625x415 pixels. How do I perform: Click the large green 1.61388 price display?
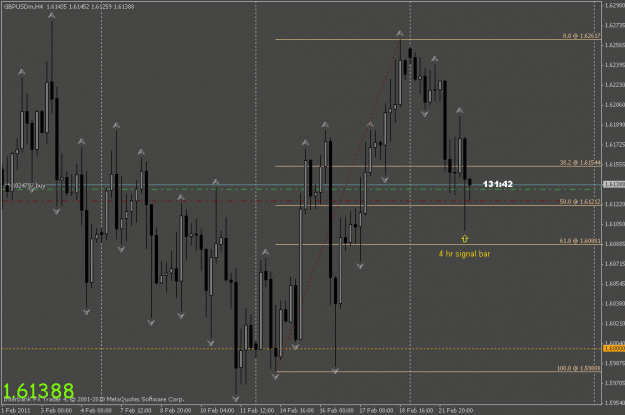39,391
